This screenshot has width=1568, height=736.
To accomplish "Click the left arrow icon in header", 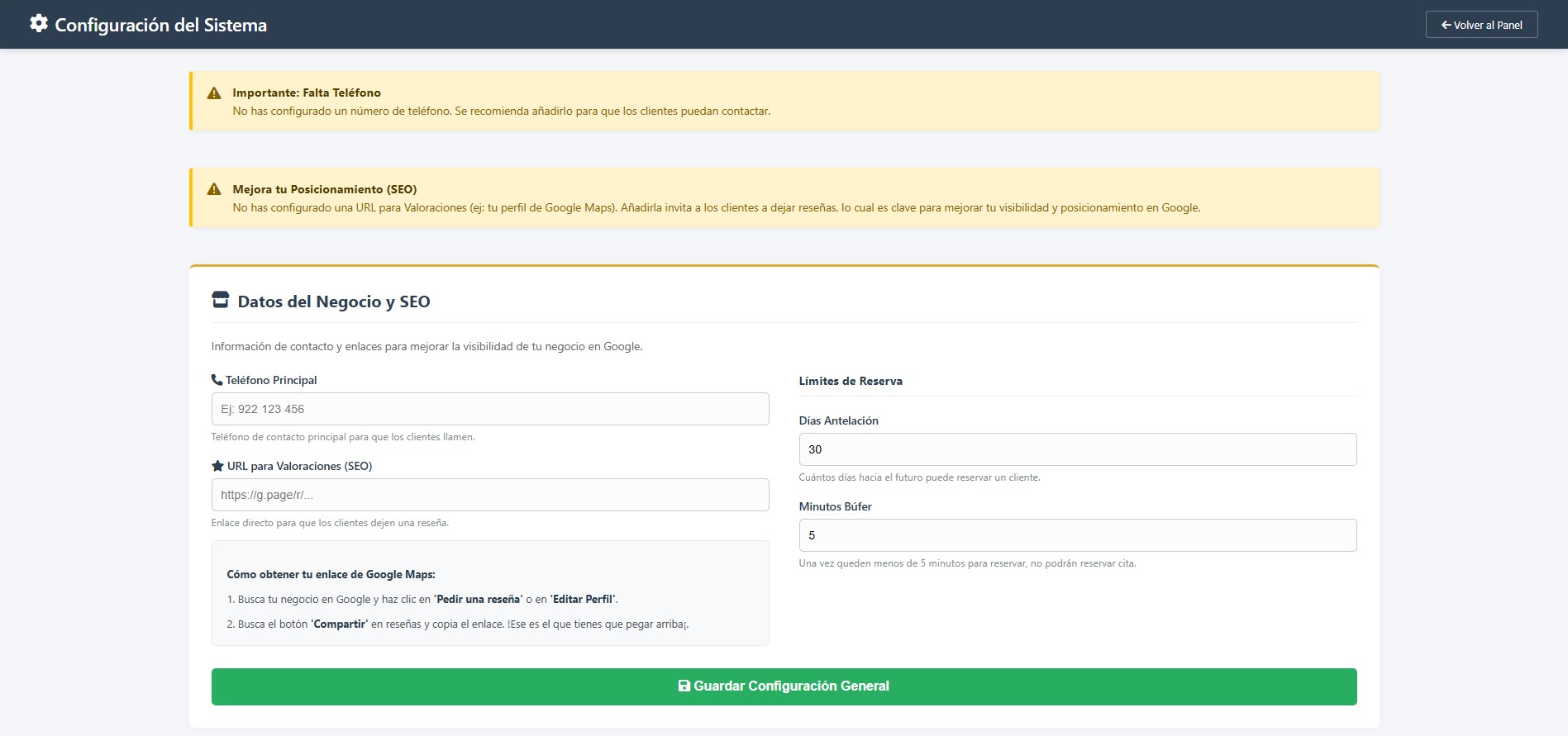I will click(1446, 25).
